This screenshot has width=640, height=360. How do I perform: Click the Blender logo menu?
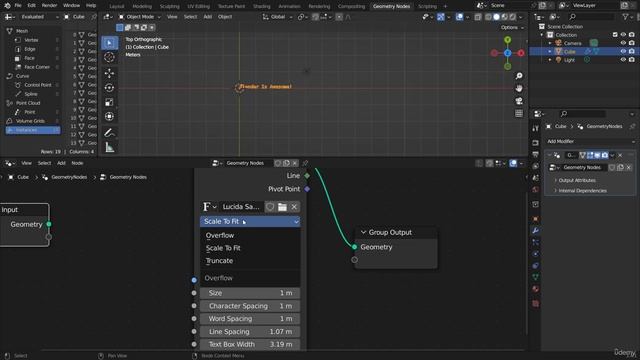(7, 6)
